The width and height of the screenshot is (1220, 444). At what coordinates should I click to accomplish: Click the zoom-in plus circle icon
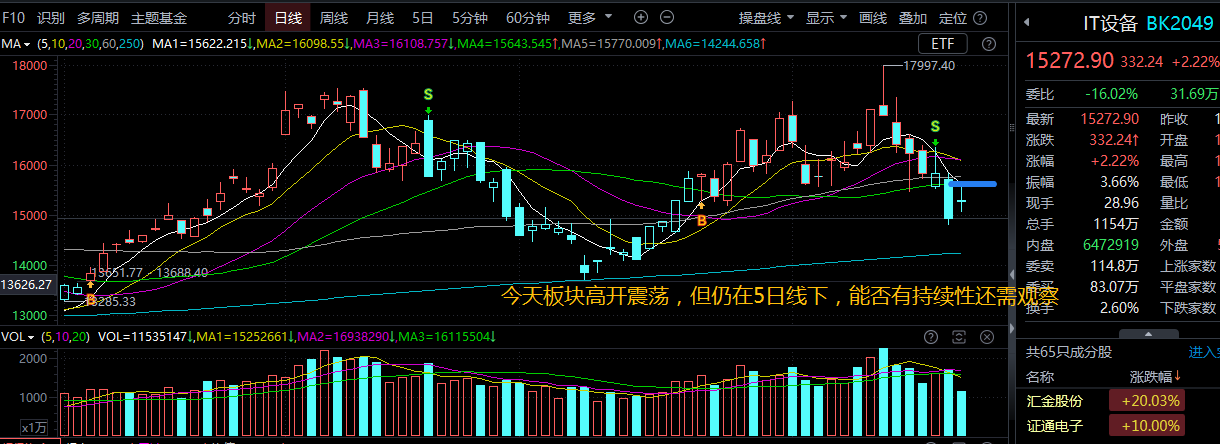click(x=640, y=17)
